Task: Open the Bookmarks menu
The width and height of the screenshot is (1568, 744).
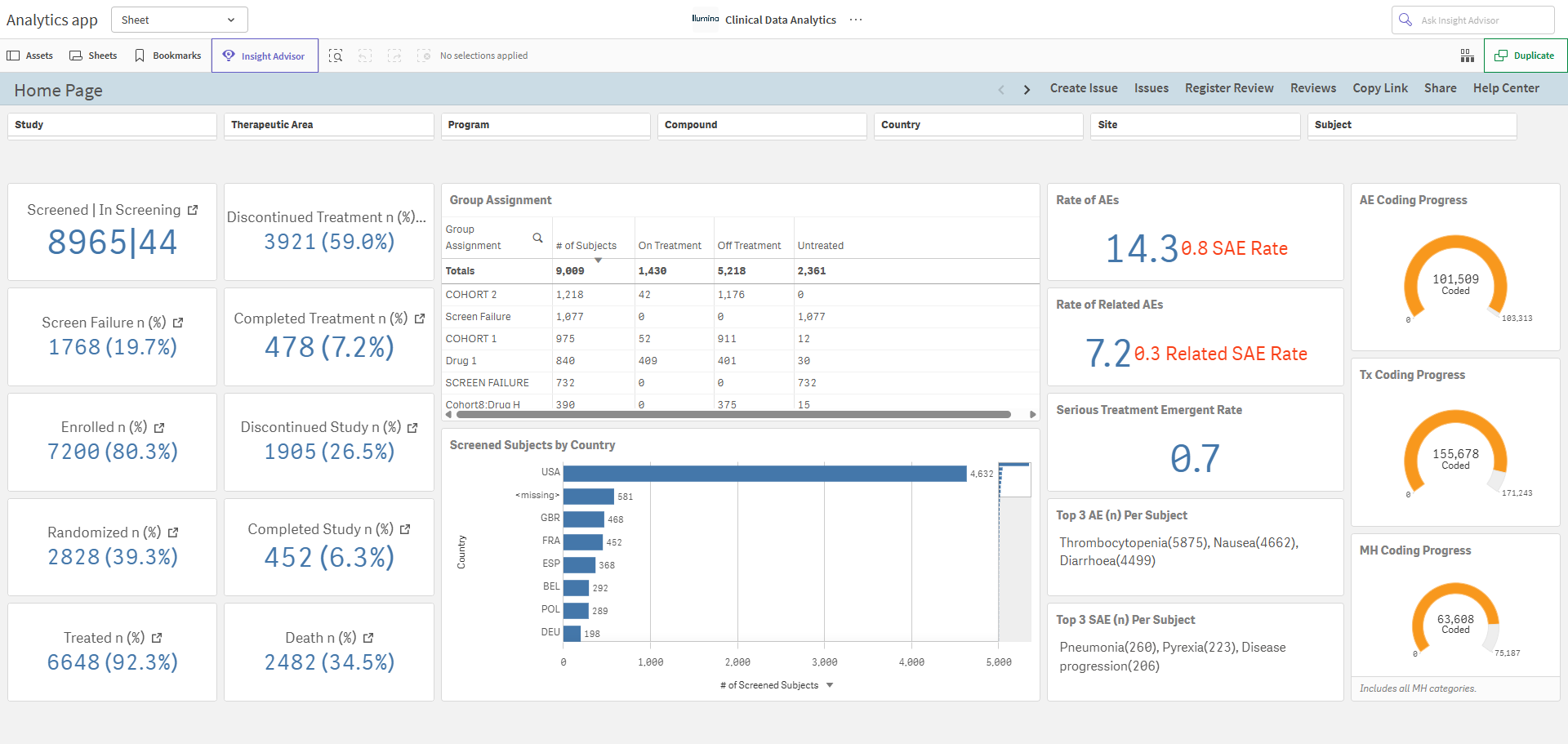Action: (168, 56)
